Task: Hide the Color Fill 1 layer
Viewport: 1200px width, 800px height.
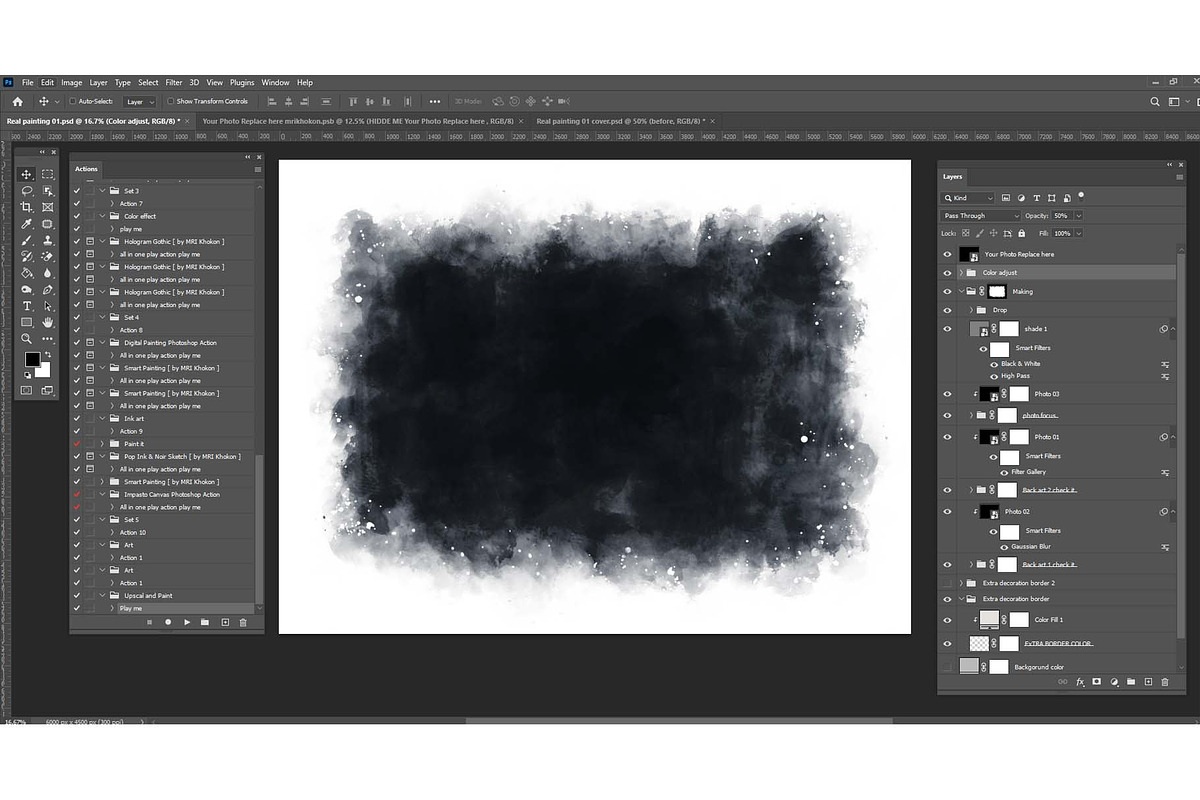Action: (948, 620)
